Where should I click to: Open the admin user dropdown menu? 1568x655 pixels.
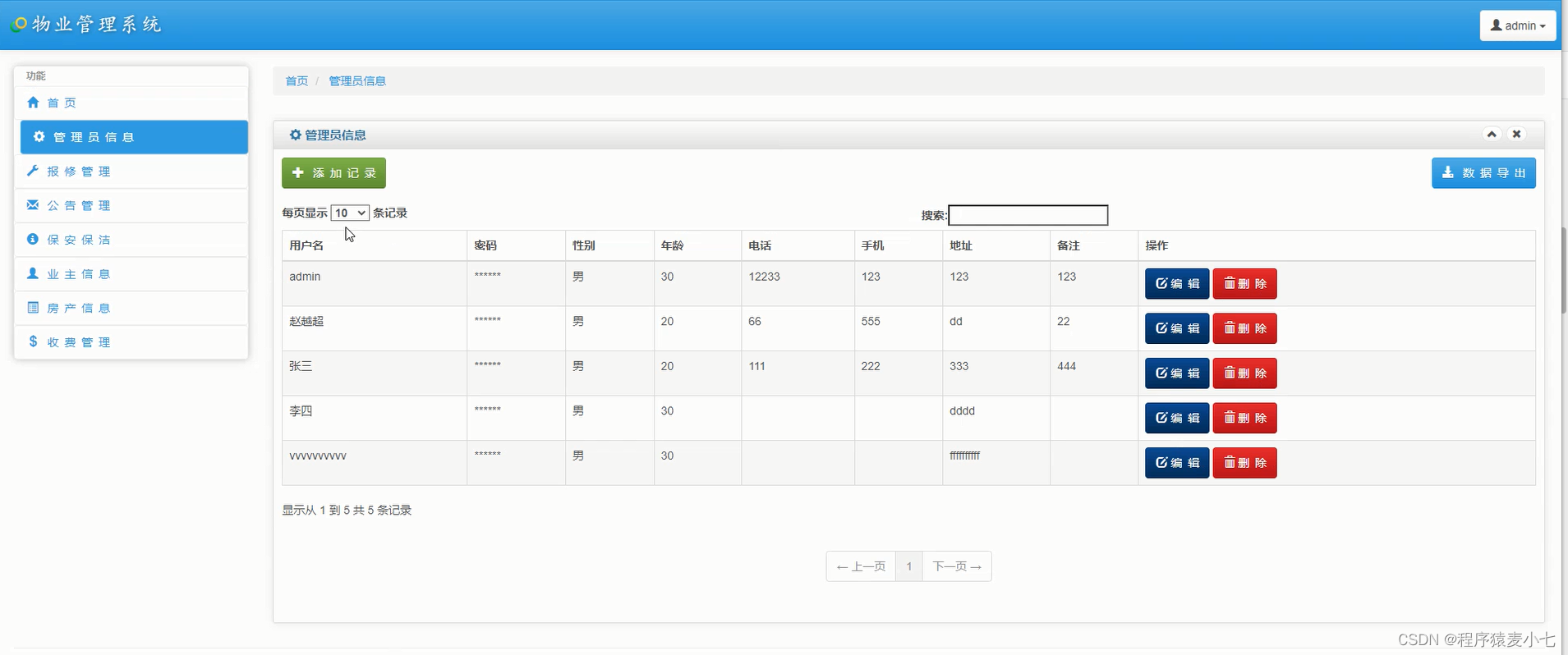pyautogui.click(x=1517, y=25)
